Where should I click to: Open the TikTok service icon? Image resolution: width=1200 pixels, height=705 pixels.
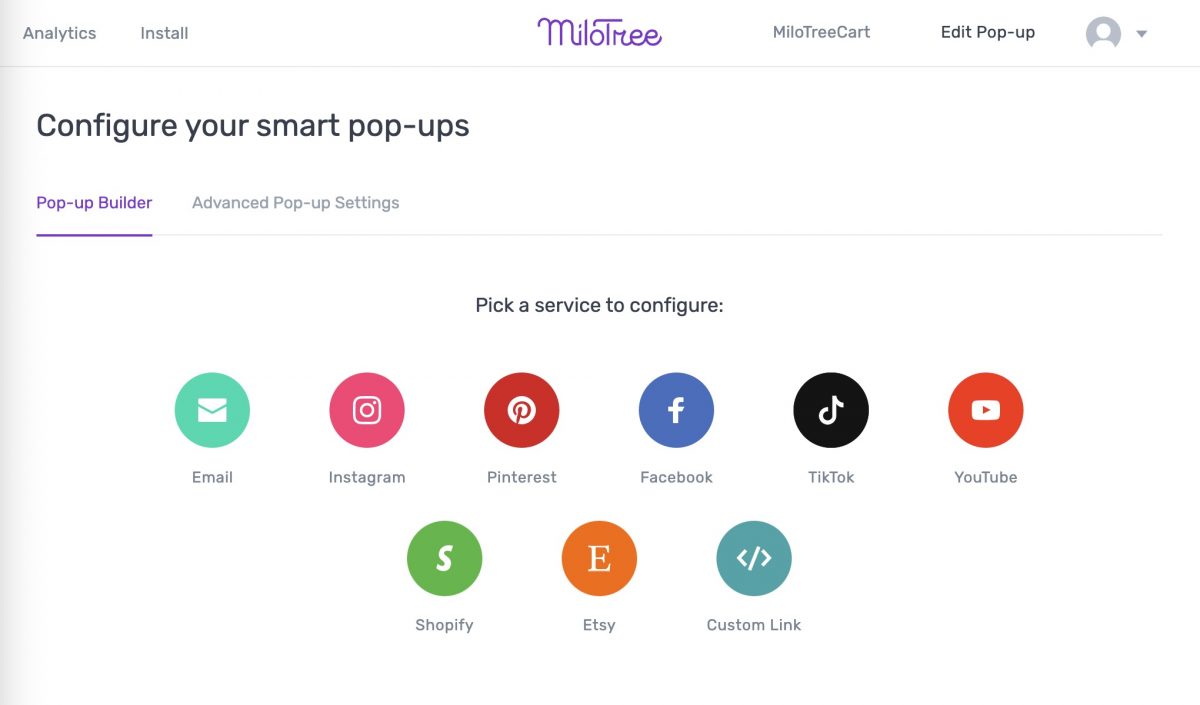[x=831, y=410]
